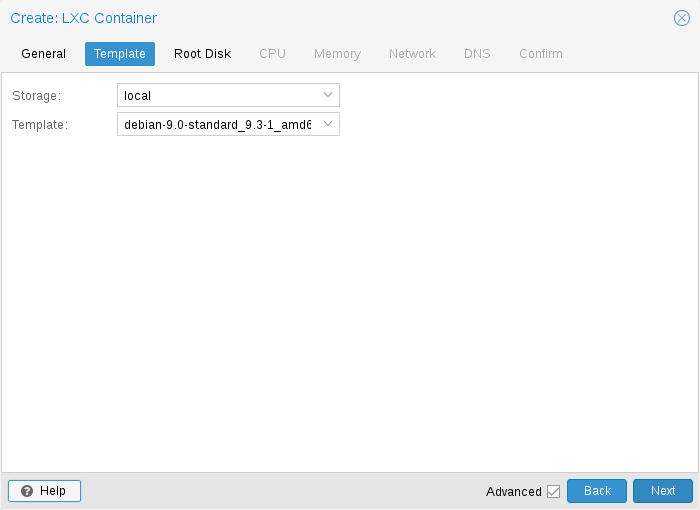
Task: Expand the Template dropdown arrow
Action: tap(328, 124)
